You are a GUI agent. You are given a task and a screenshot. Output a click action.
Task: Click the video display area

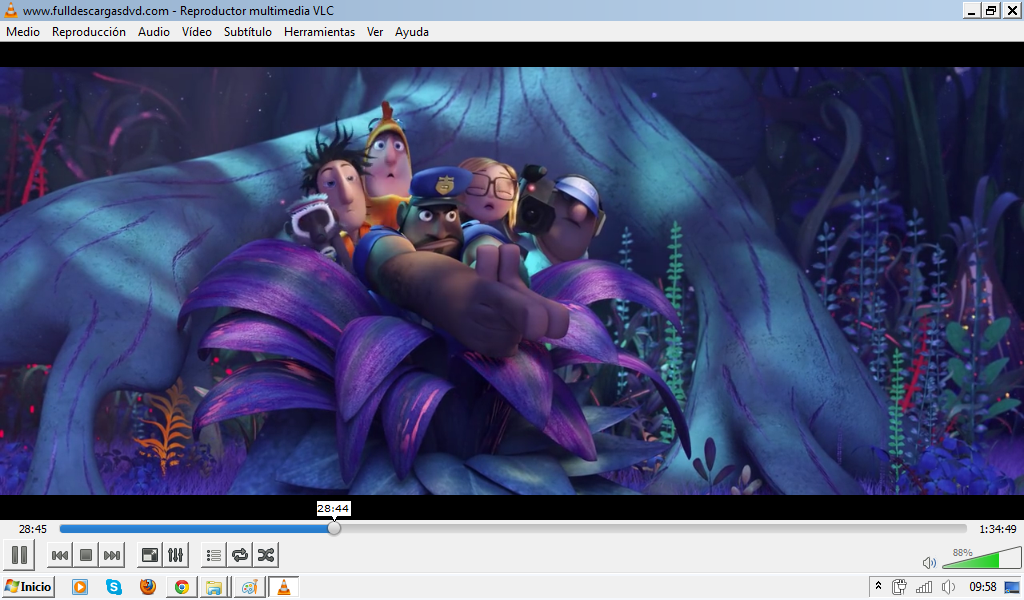(x=512, y=281)
